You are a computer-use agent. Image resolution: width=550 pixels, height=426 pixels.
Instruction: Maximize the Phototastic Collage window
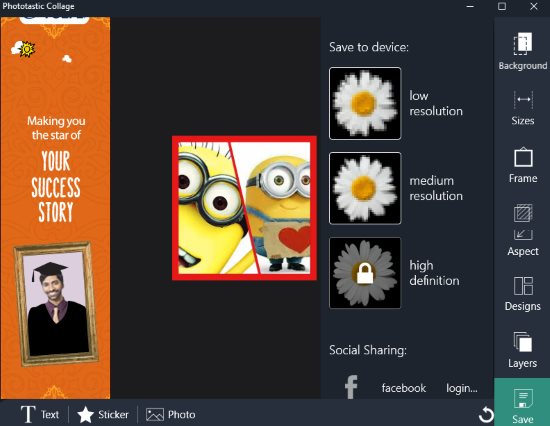click(x=502, y=6)
